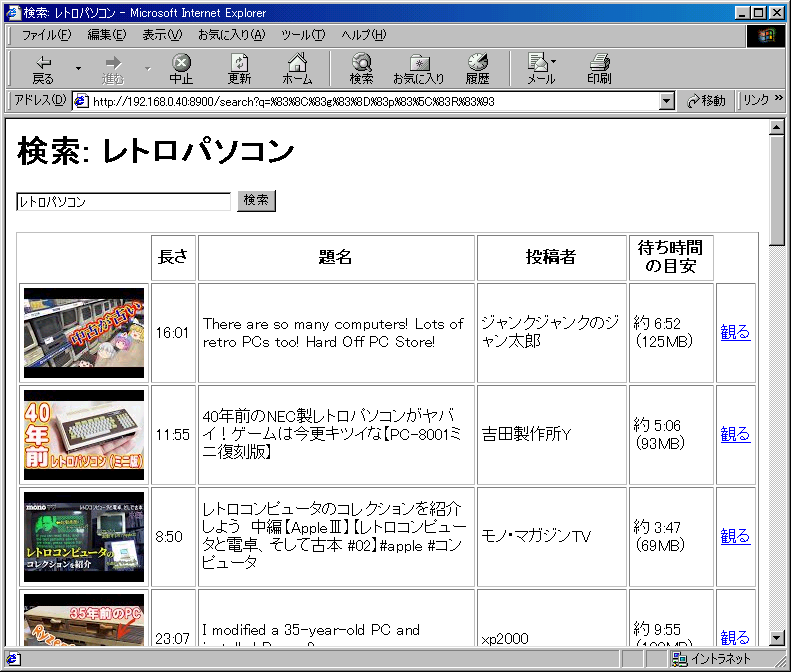Click uploader name モノ・マガジンTV
Image resolution: width=791 pixels, height=672 pixels.
pyautogui.click(x=536, y=536)
